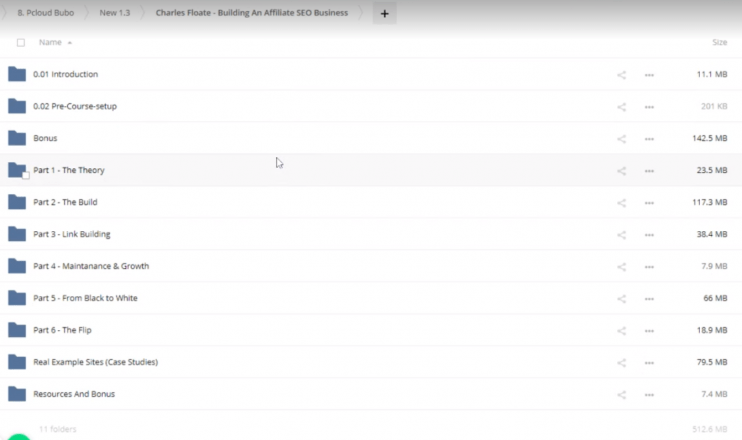The width and height of the screenshot is (742, 440).
Task: Sort by the Name column header
Action: tap(50, 43)
